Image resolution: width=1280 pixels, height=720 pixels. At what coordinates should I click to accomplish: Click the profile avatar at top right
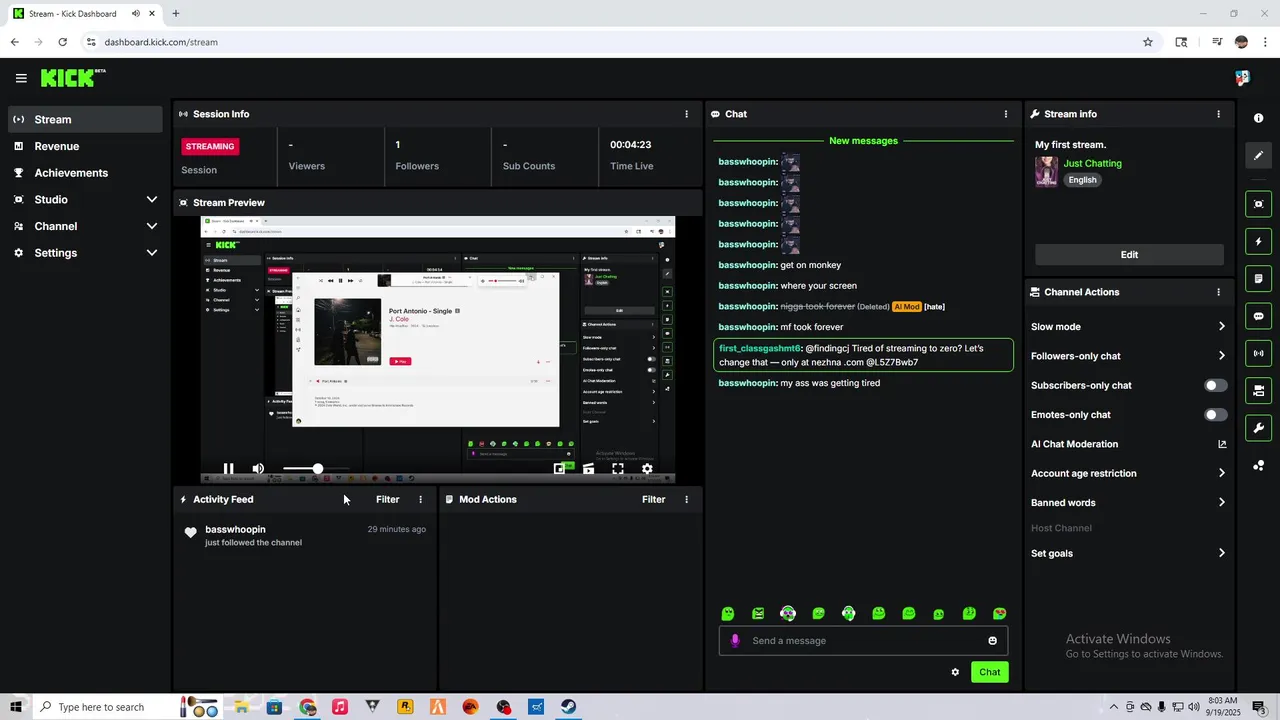point(1242,78)
